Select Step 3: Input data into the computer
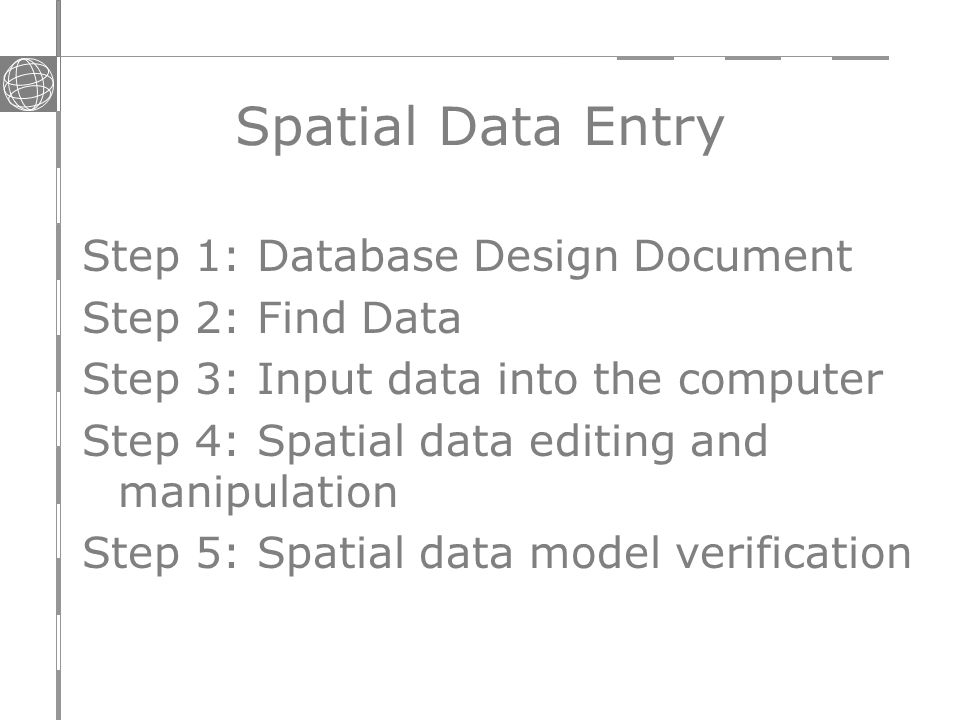This screenshot has width=960, height=720. click(x=482, y=381)
